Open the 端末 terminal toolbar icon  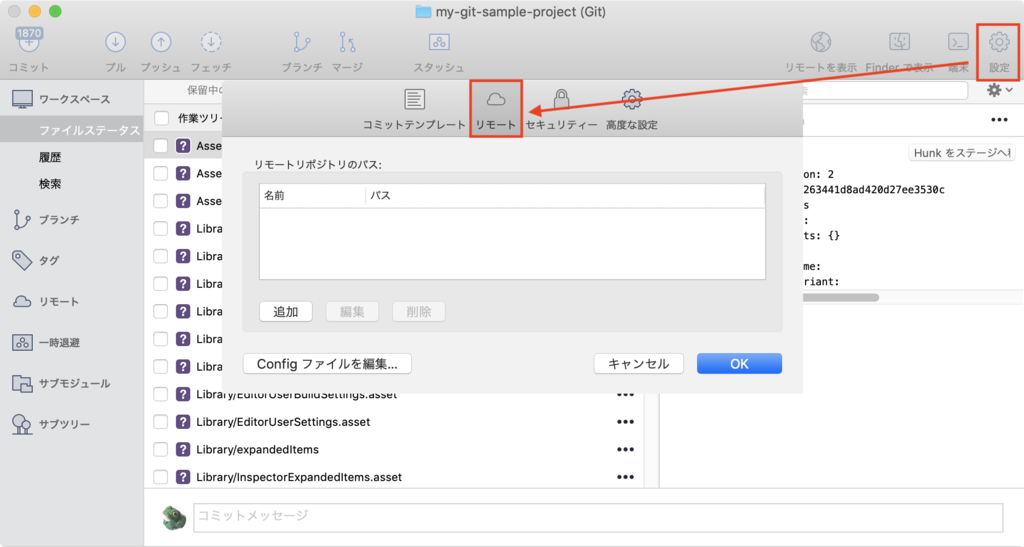pyautogui.click(x=958, y=42)
